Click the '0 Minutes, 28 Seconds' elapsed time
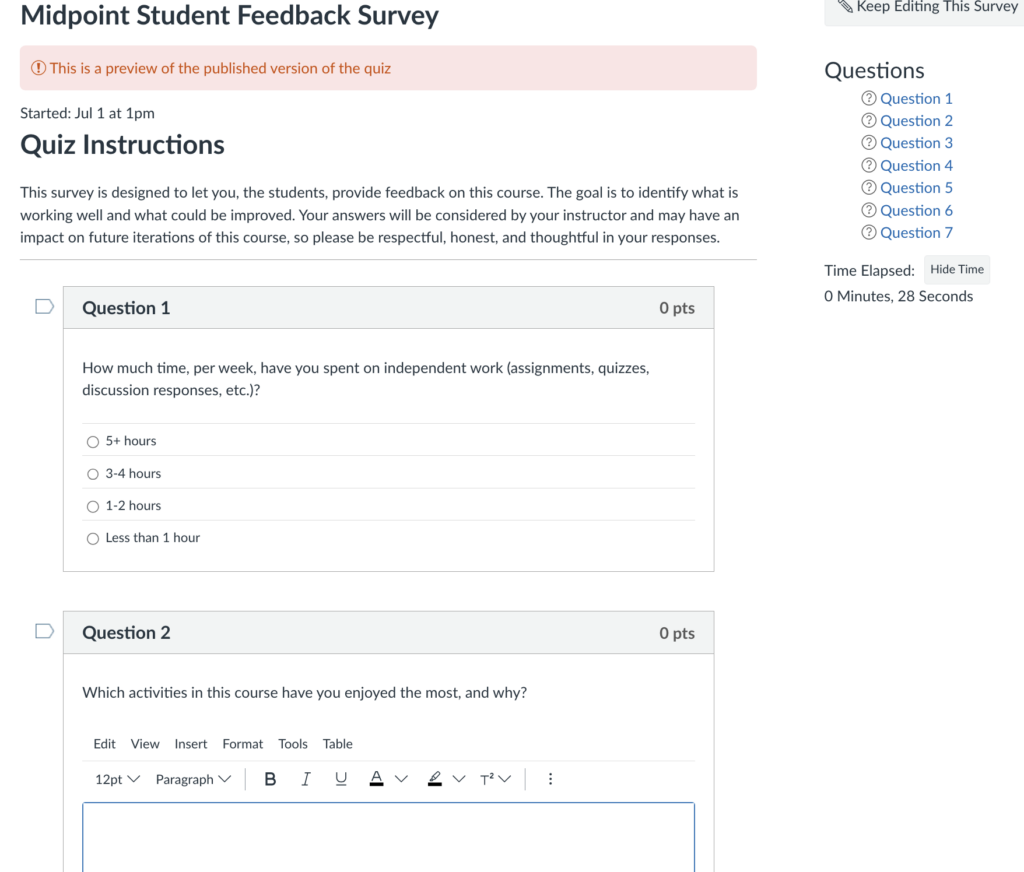The width and height of the screenshot is (1024, 872). (x=898, y=297)
